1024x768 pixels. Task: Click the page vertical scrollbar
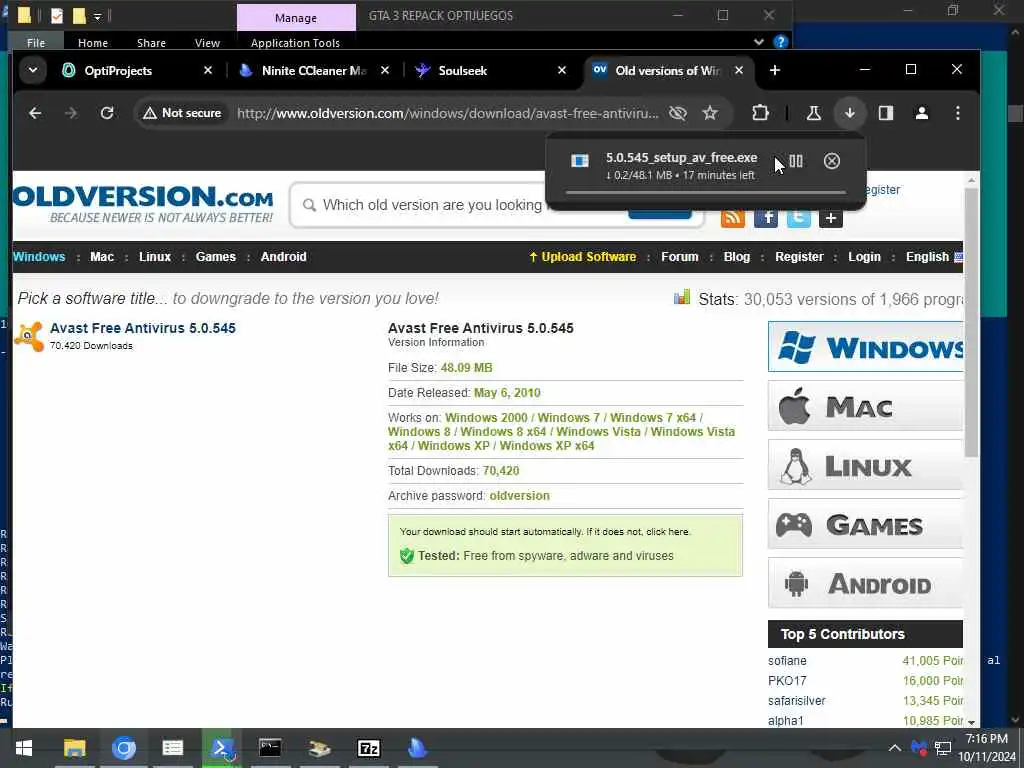click(971, 323)
